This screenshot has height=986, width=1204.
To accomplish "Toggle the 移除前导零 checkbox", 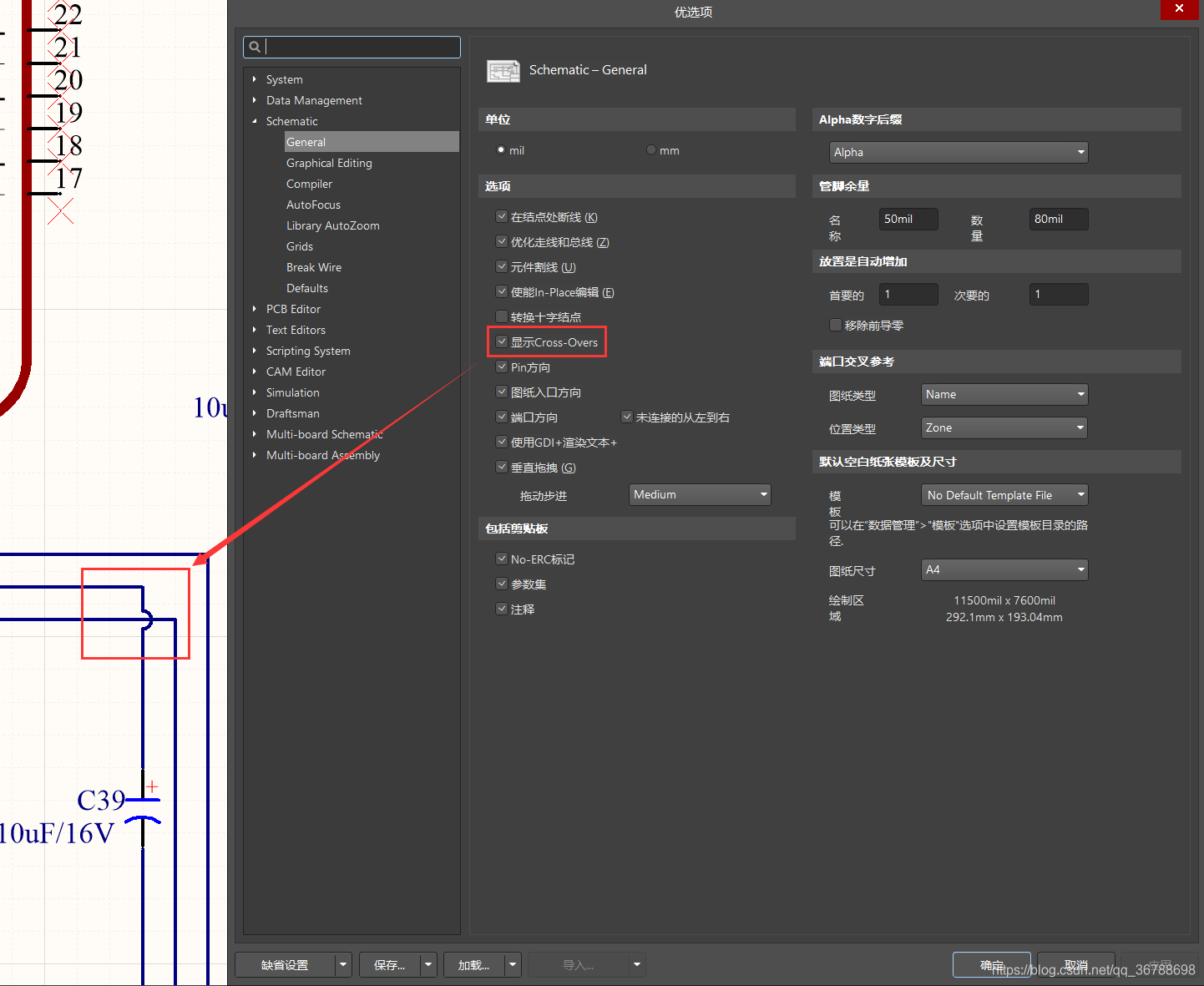I will click(x=835, y=325).
